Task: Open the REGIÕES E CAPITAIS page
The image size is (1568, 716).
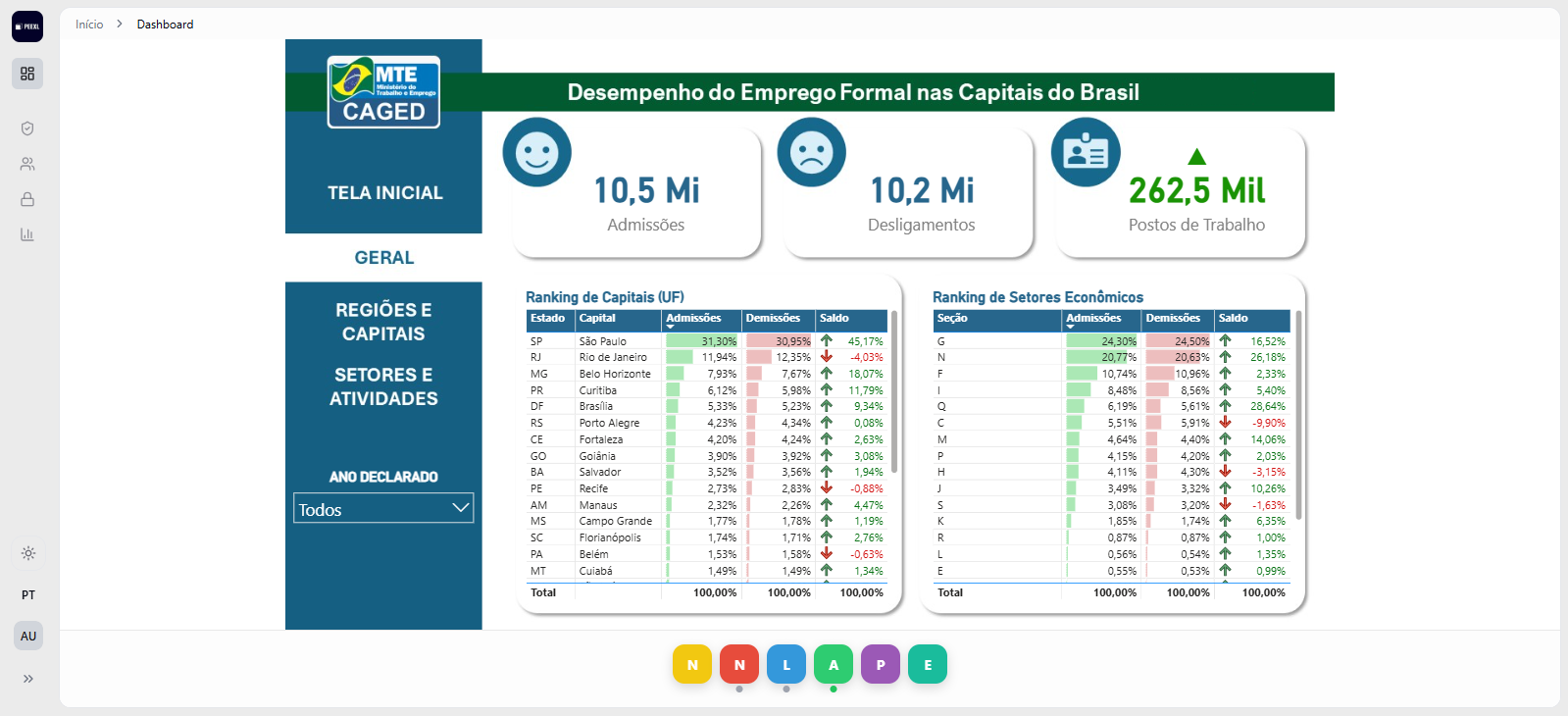Action: click(383, 322)
